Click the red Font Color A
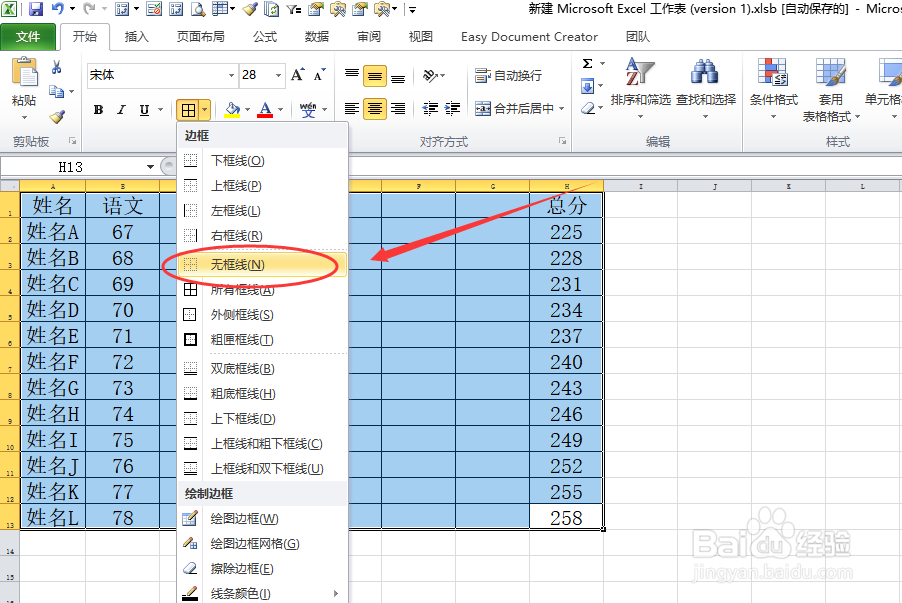 pyautogui.click(x=265, y=109)
